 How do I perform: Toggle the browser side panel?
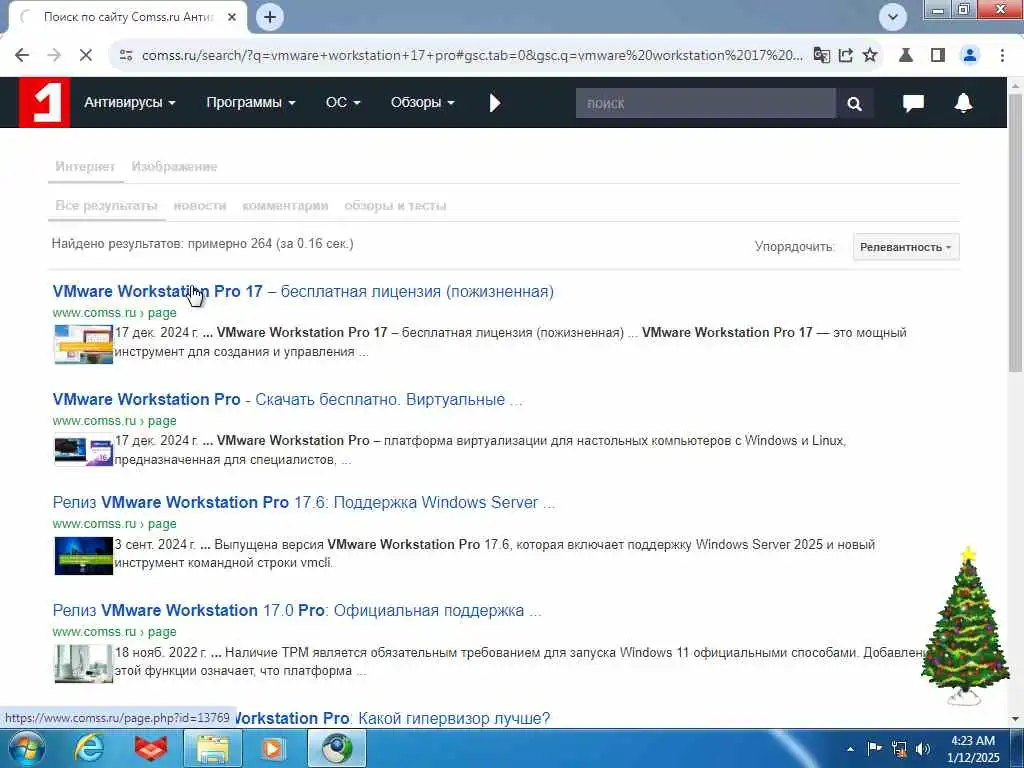938,56
